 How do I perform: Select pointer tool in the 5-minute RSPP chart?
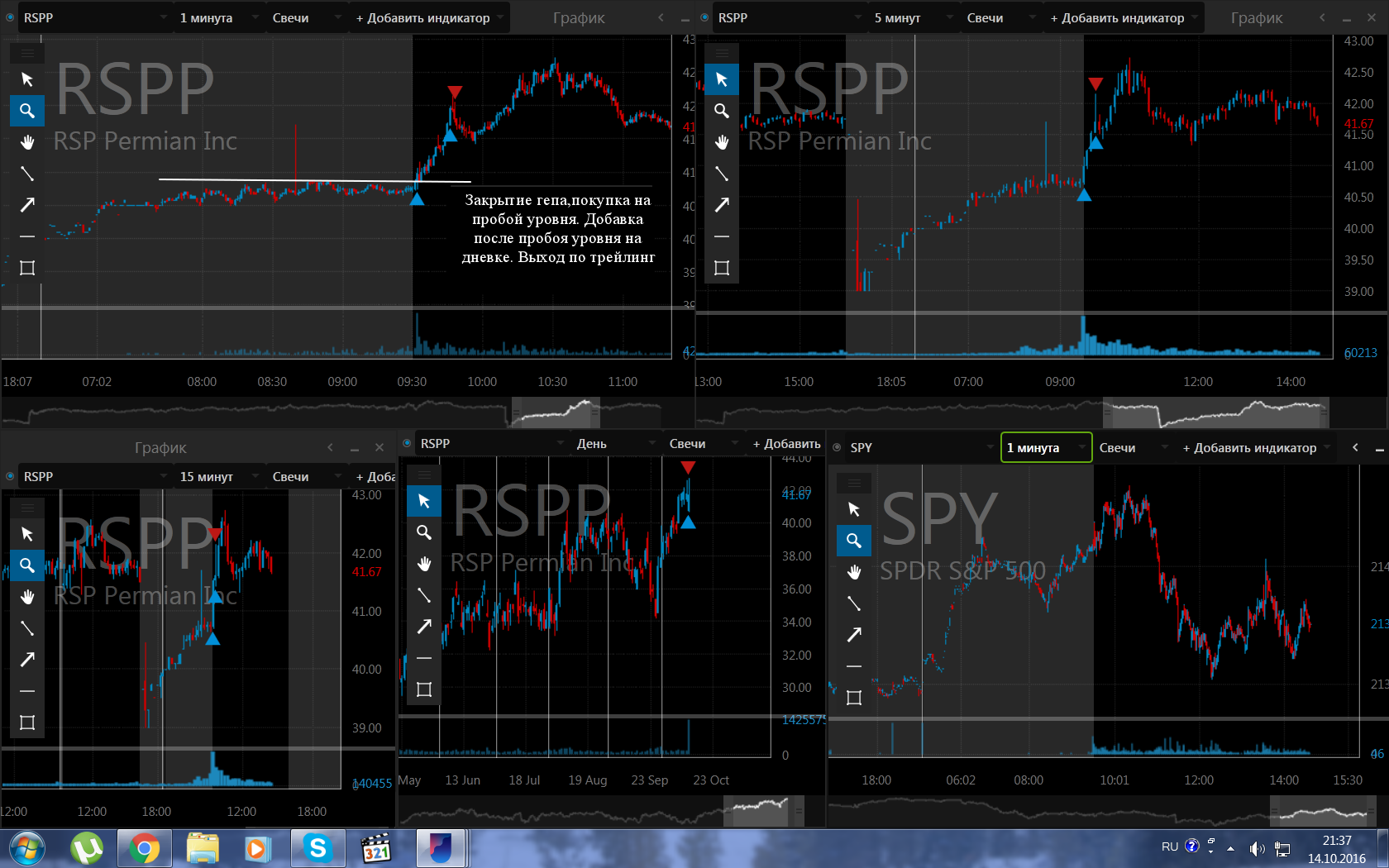pyautogui.click(x=722, y=79)
